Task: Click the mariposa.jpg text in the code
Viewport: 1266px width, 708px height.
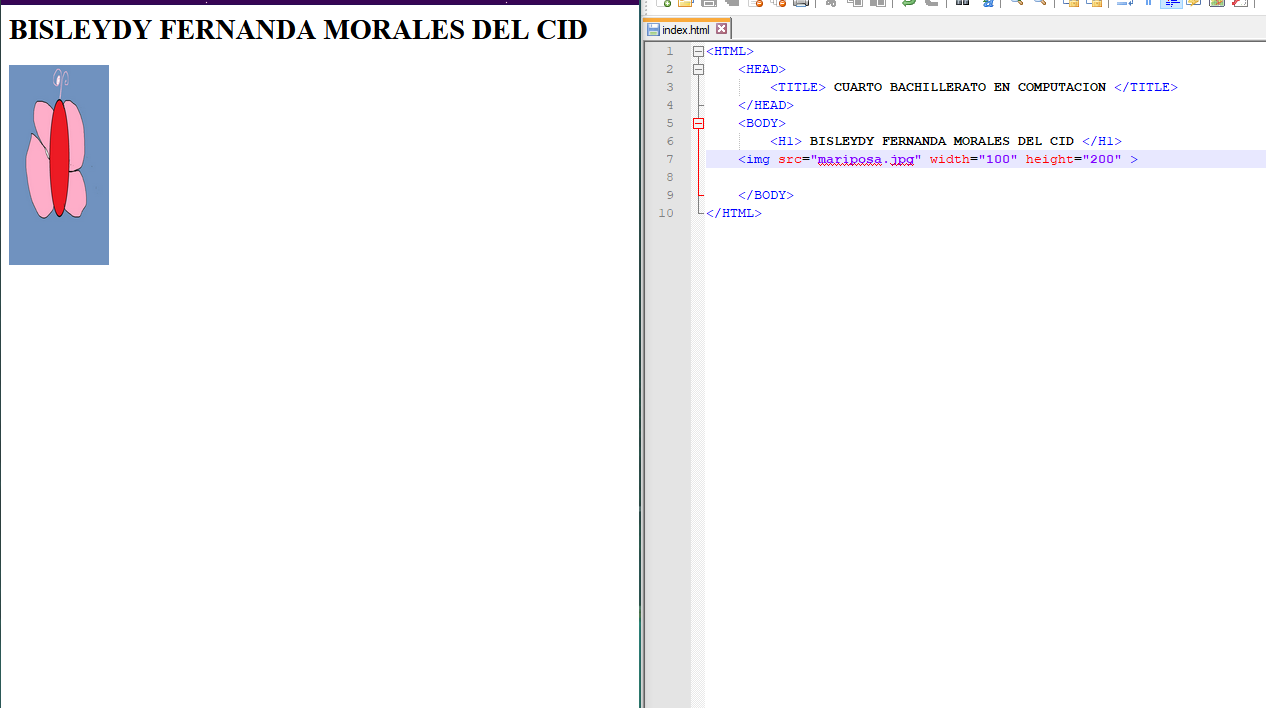Action: [866, 160]
